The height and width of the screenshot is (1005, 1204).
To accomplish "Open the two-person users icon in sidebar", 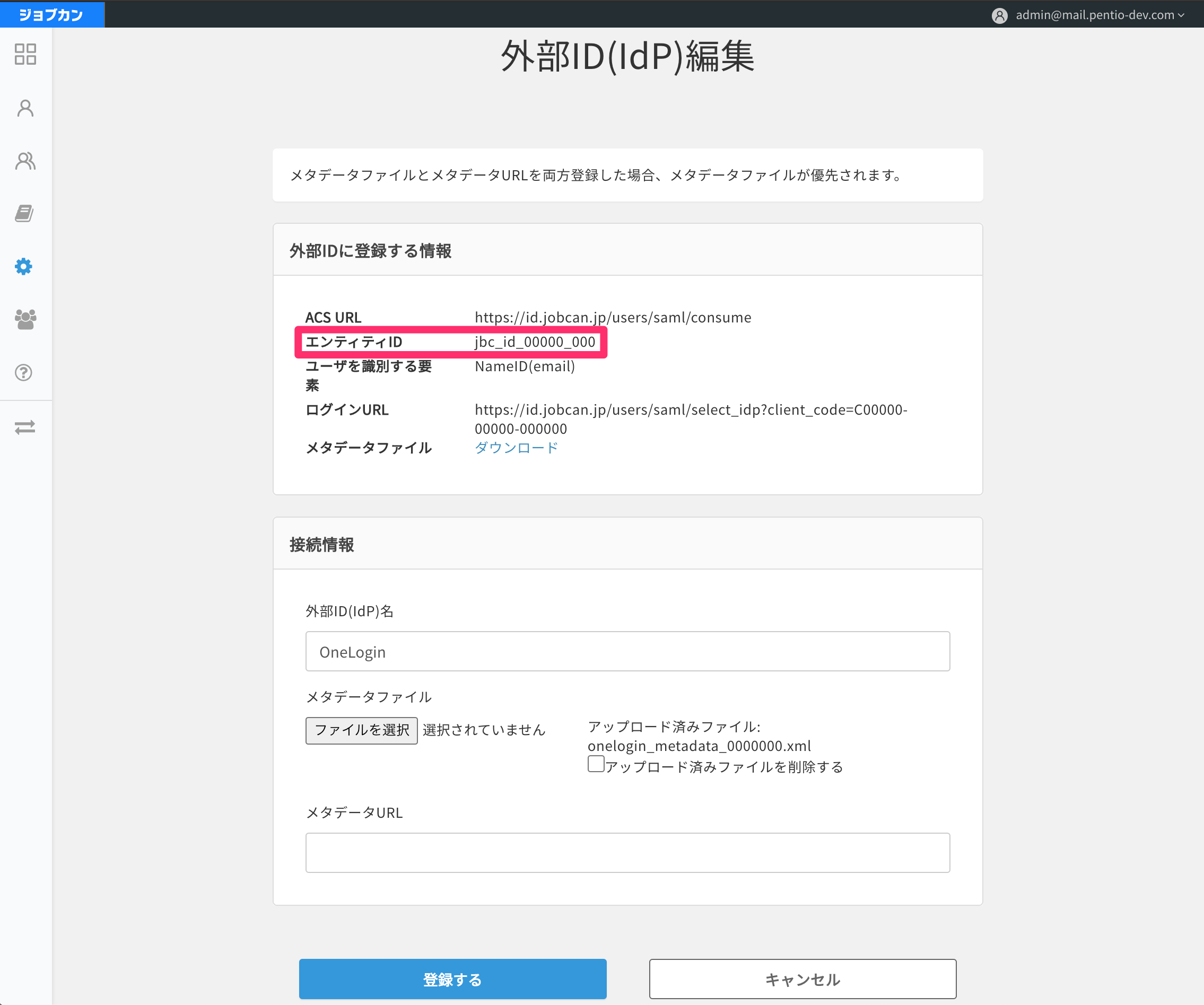I will [x=25, y=161].
